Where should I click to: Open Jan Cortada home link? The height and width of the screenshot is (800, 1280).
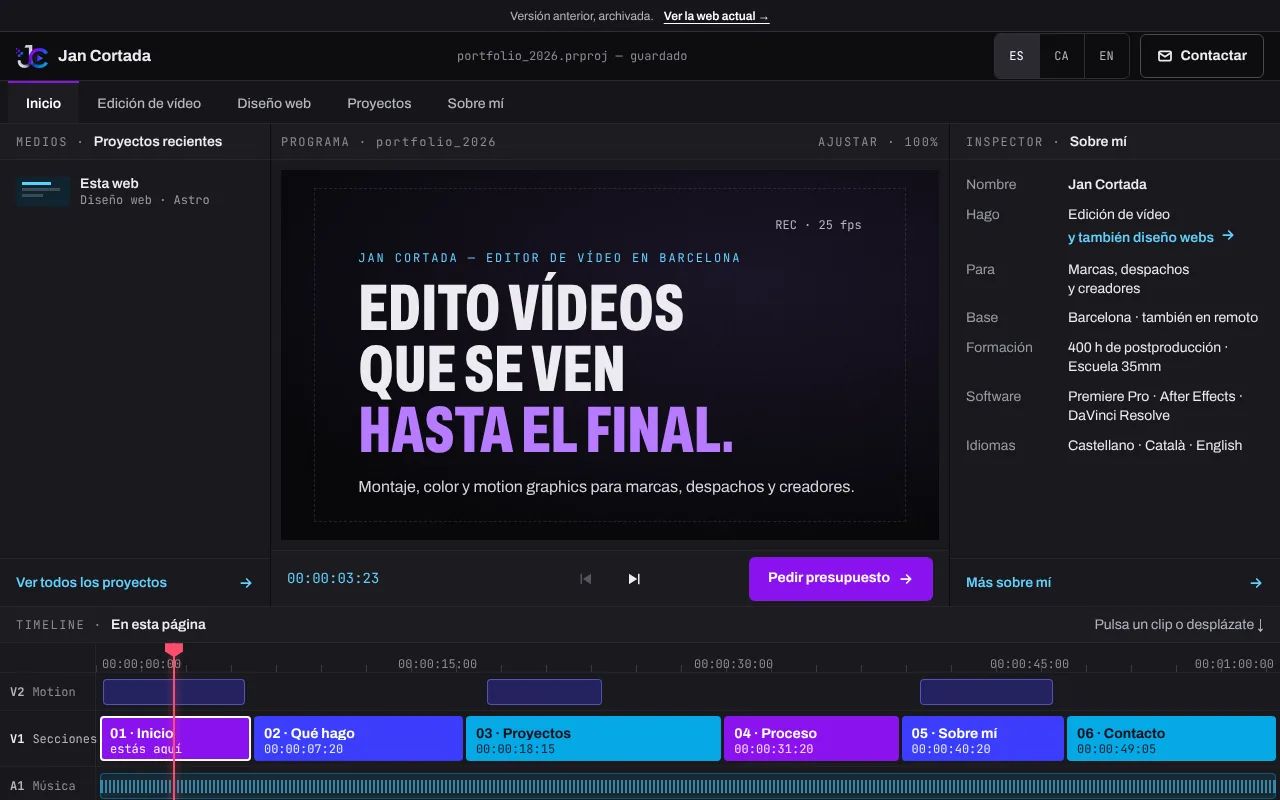pos(84,56)
